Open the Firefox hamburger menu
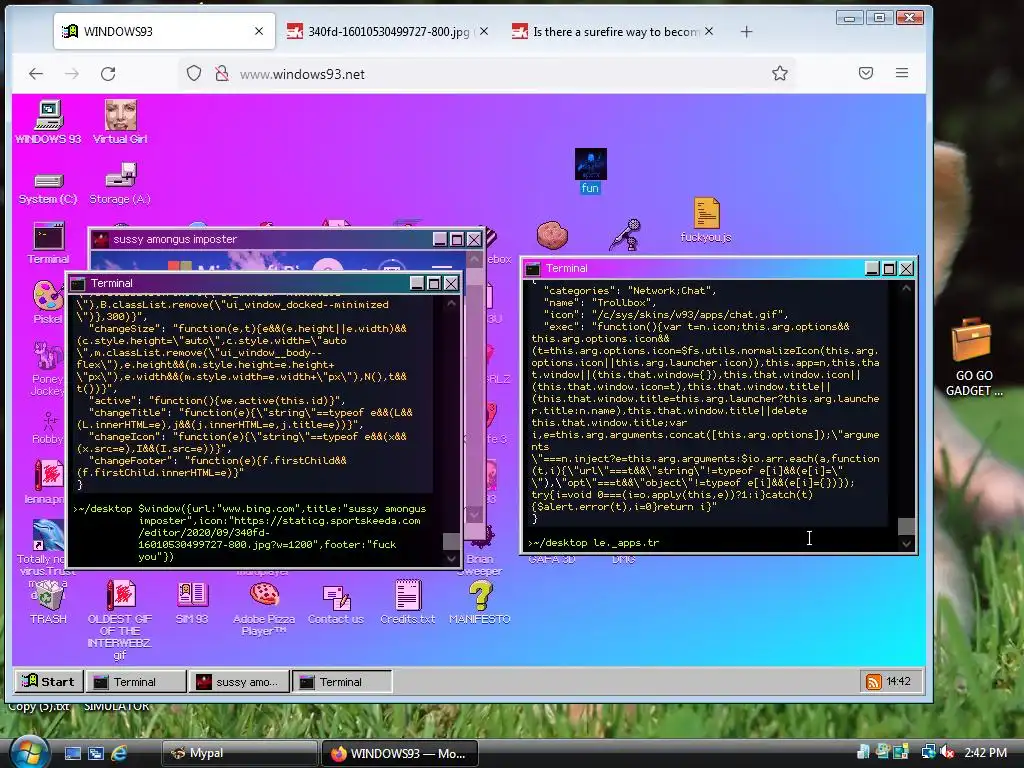The image size is (1024, 768). [x=902, y=73]
